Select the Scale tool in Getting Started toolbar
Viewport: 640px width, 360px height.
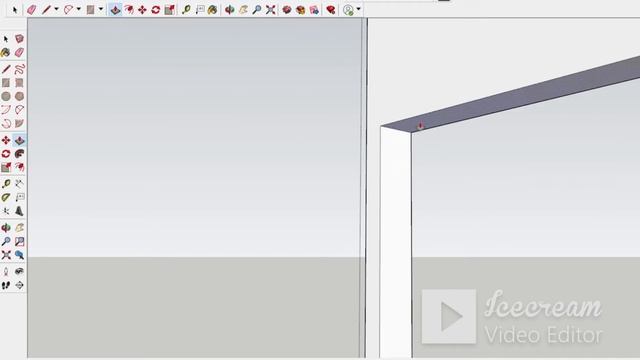click(169, 9)
